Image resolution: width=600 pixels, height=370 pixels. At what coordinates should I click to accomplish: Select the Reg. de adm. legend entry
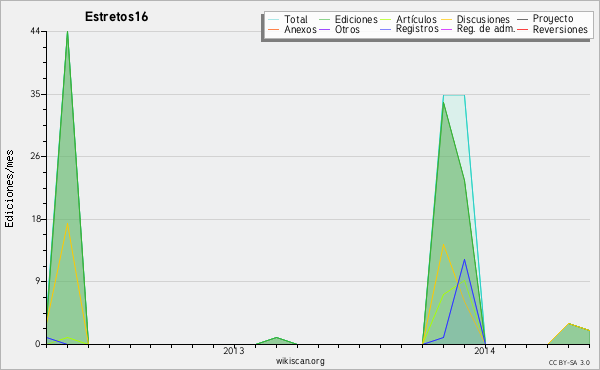(x=486, y=29)
